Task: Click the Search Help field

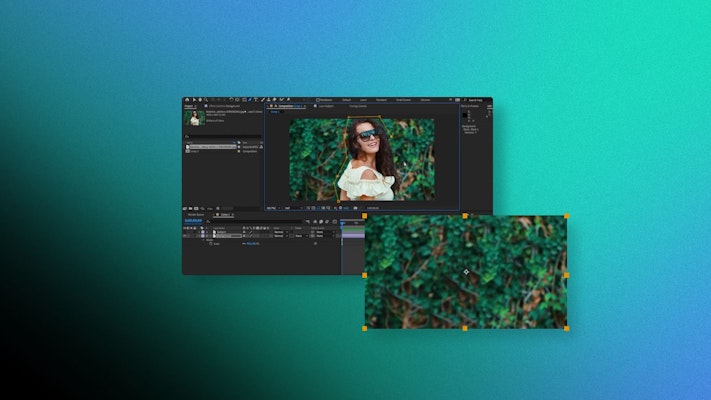Action: pyautogui.click(x=474, y=100)
